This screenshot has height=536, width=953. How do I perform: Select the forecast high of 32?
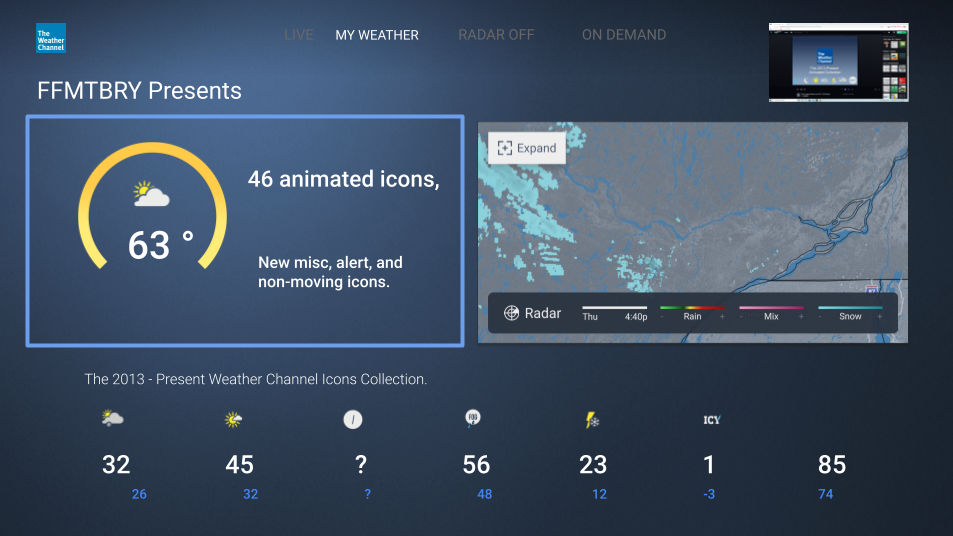tap(116, 465)
